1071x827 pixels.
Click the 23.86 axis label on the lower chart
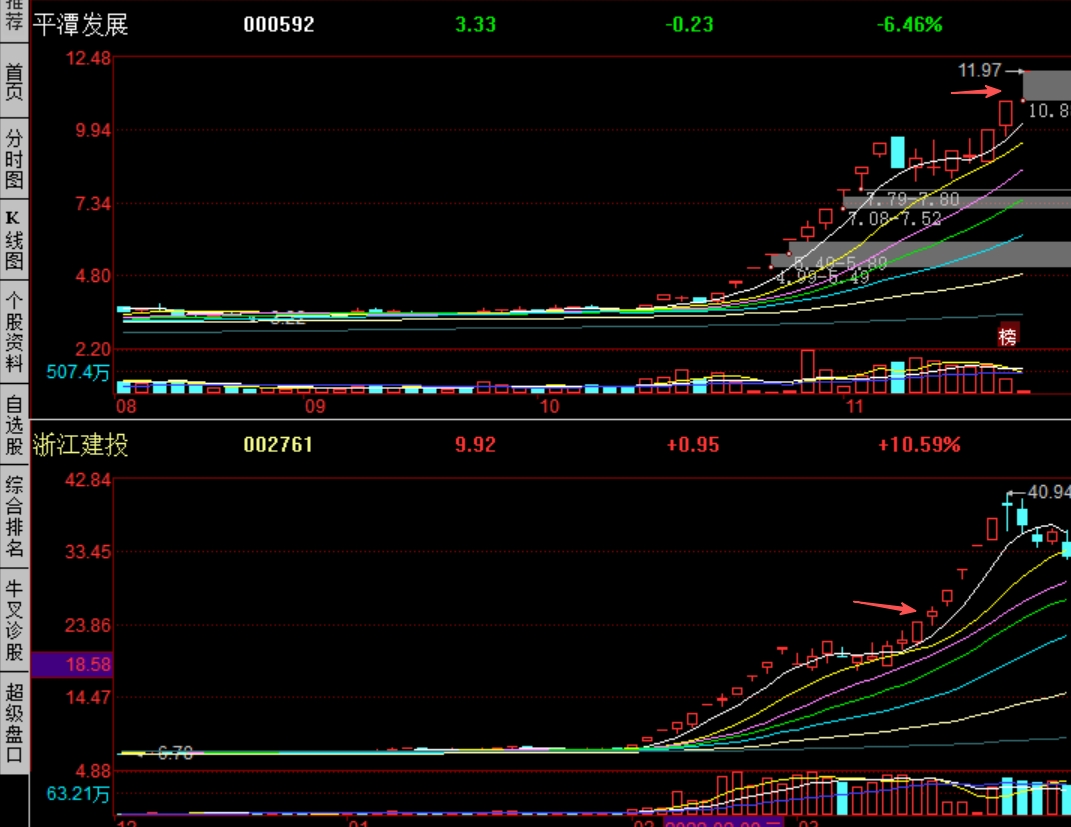pyautogui.click(x=88, y=625)
